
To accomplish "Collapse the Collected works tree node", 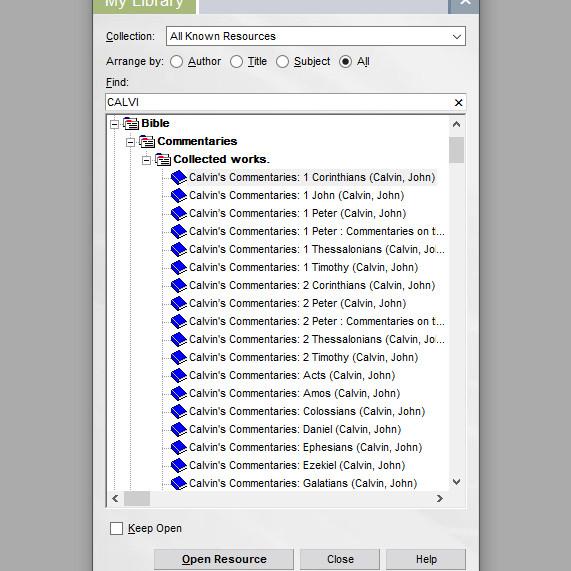I will tap(146, 160).
